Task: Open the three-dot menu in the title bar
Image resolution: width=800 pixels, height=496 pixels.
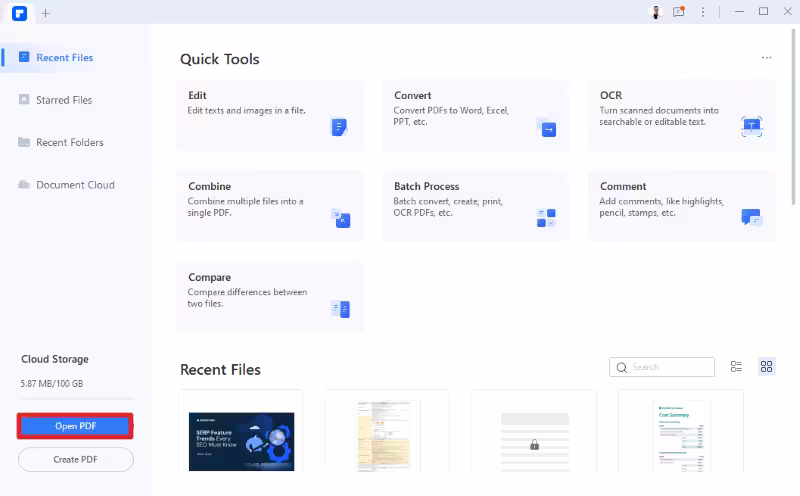Action: 703,12
